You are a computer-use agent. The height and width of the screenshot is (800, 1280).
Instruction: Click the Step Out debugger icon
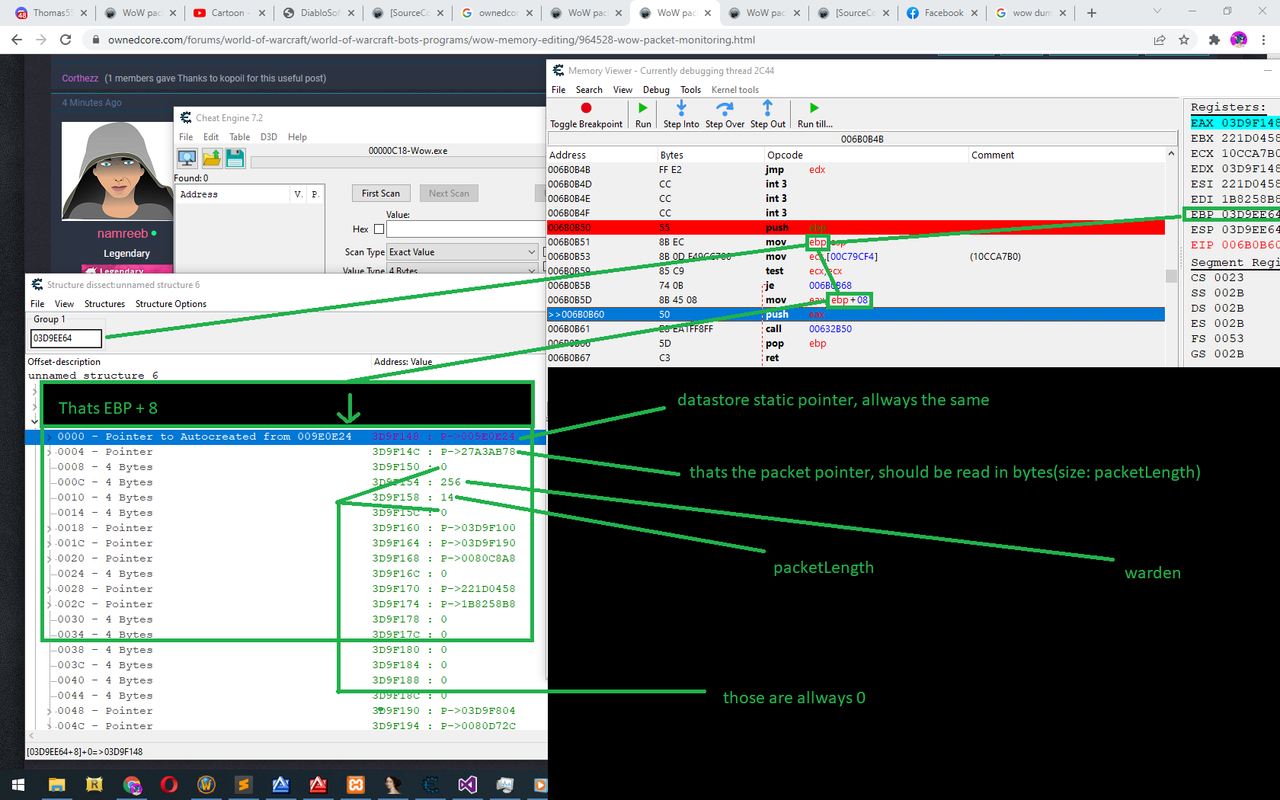click(x=768, y=114)
